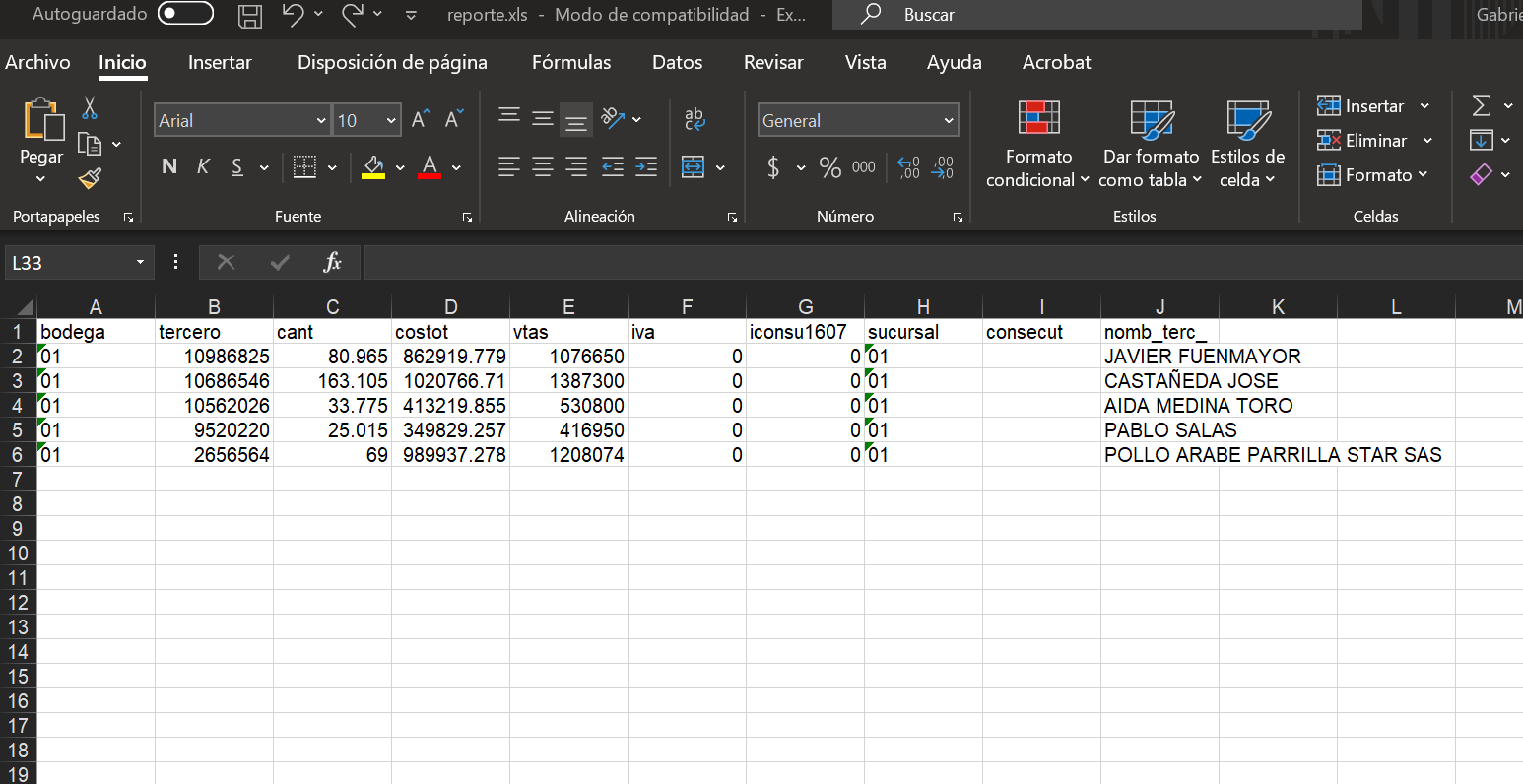
Task: Switch to the Insertar tab
Action: coord(220,62)
